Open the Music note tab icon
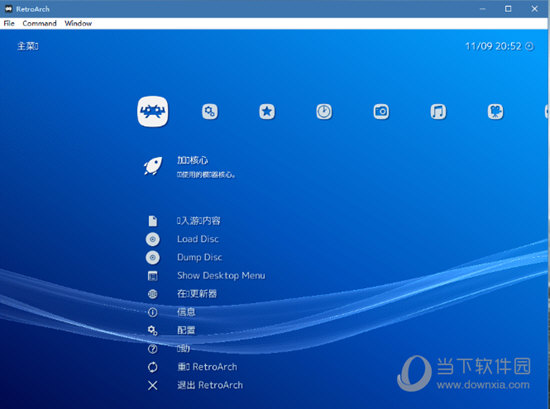550x409 pixels. 438,112
